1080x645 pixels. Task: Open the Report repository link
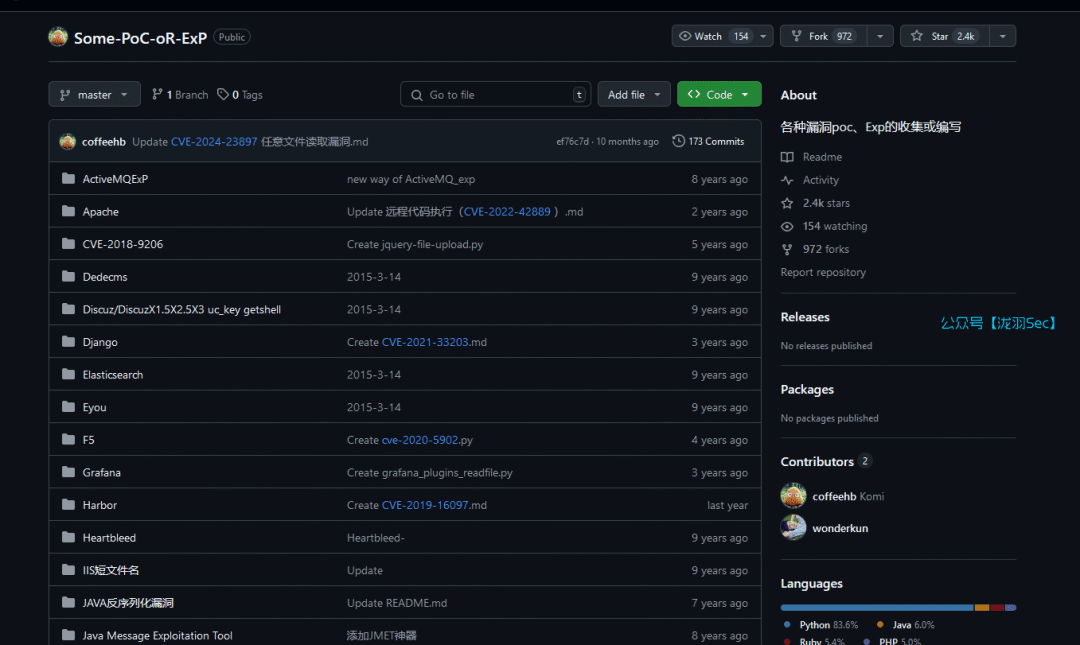(823, 272)
